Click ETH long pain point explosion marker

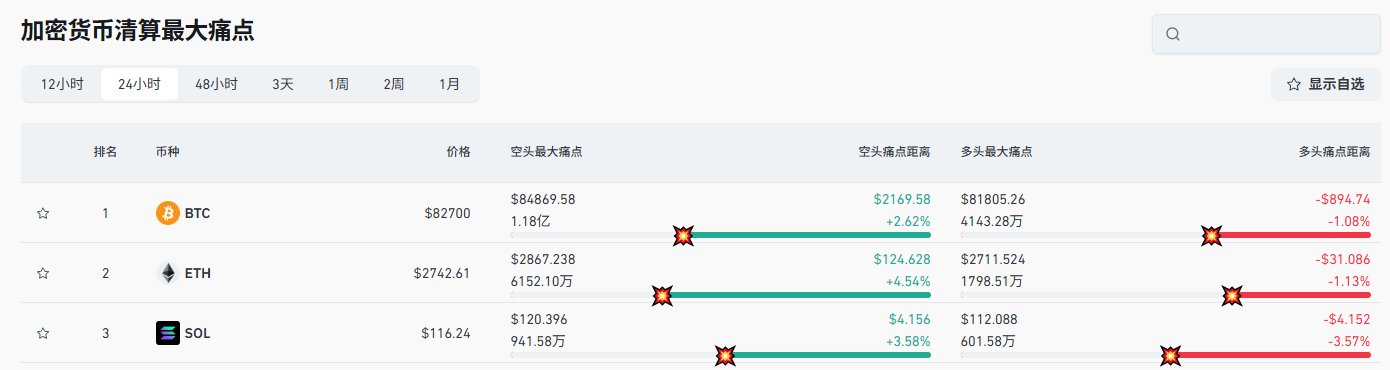tap(1233, 295)
